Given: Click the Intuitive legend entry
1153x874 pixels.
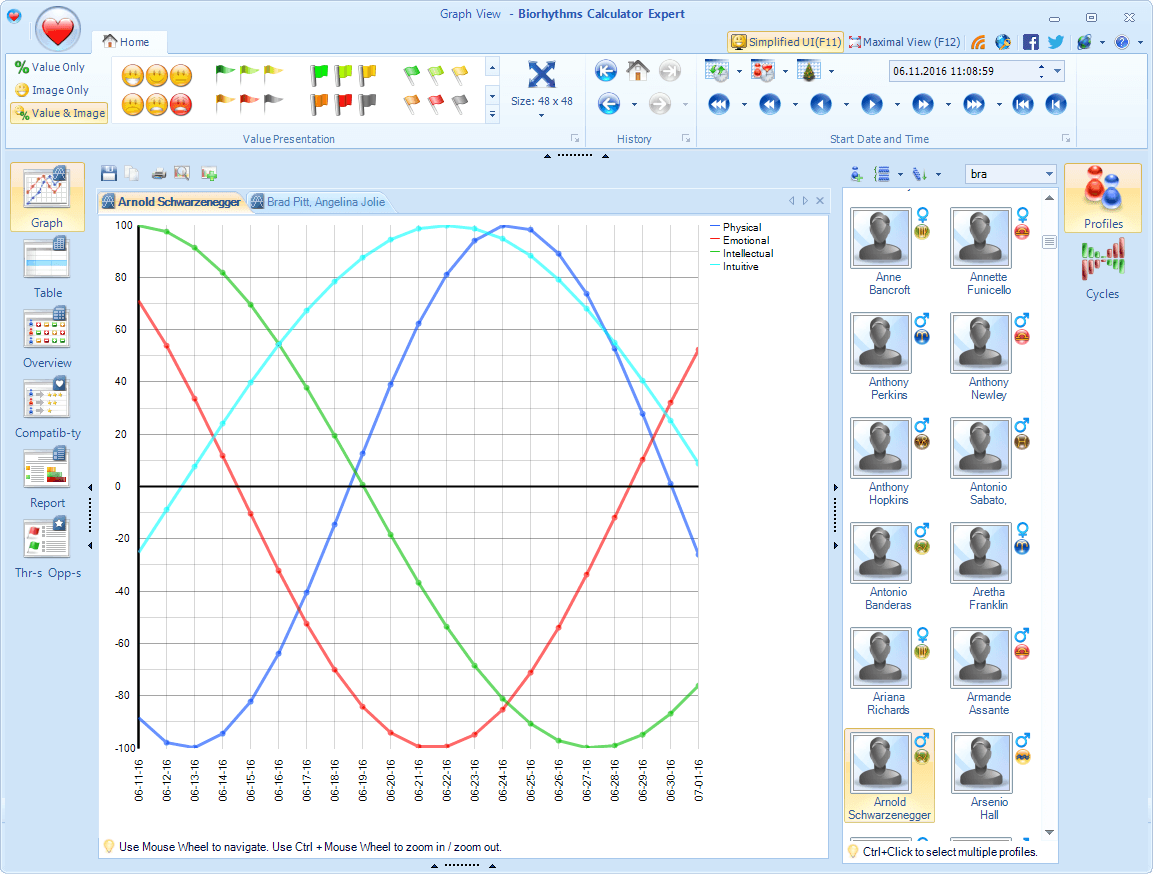Looking at the screenshot, I should click(x=734, y=267).
